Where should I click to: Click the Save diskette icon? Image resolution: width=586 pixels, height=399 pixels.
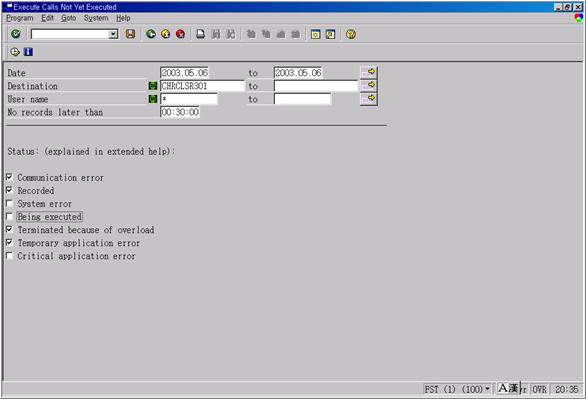click(130, 34)
